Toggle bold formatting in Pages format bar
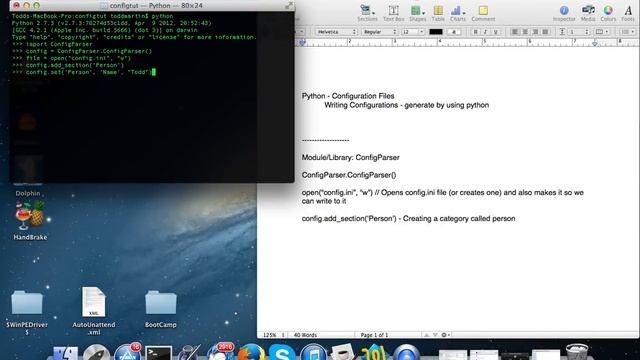640x360 pixels. click(475, 32)
